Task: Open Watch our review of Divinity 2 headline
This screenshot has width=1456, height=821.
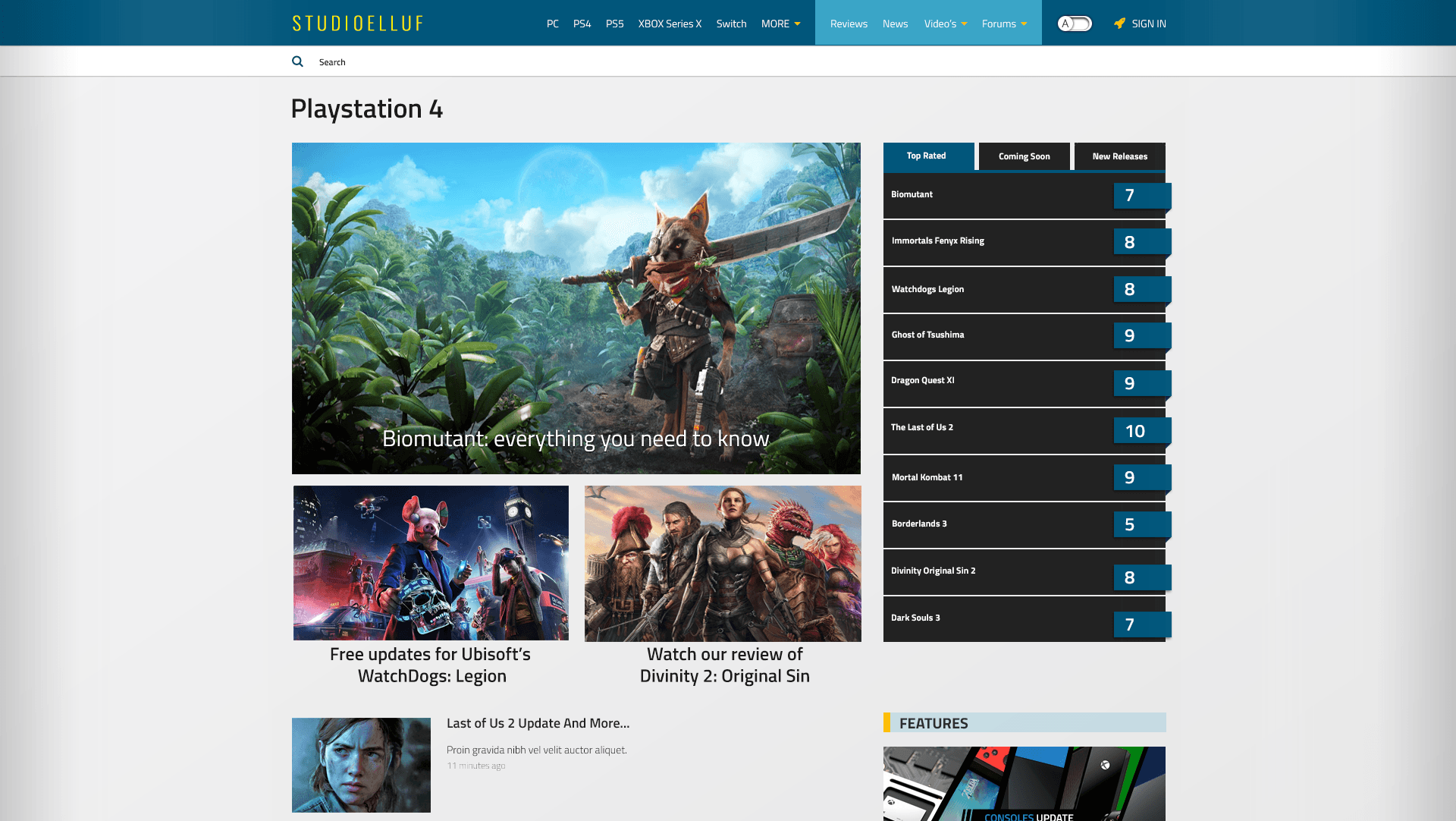Action: 725,665
